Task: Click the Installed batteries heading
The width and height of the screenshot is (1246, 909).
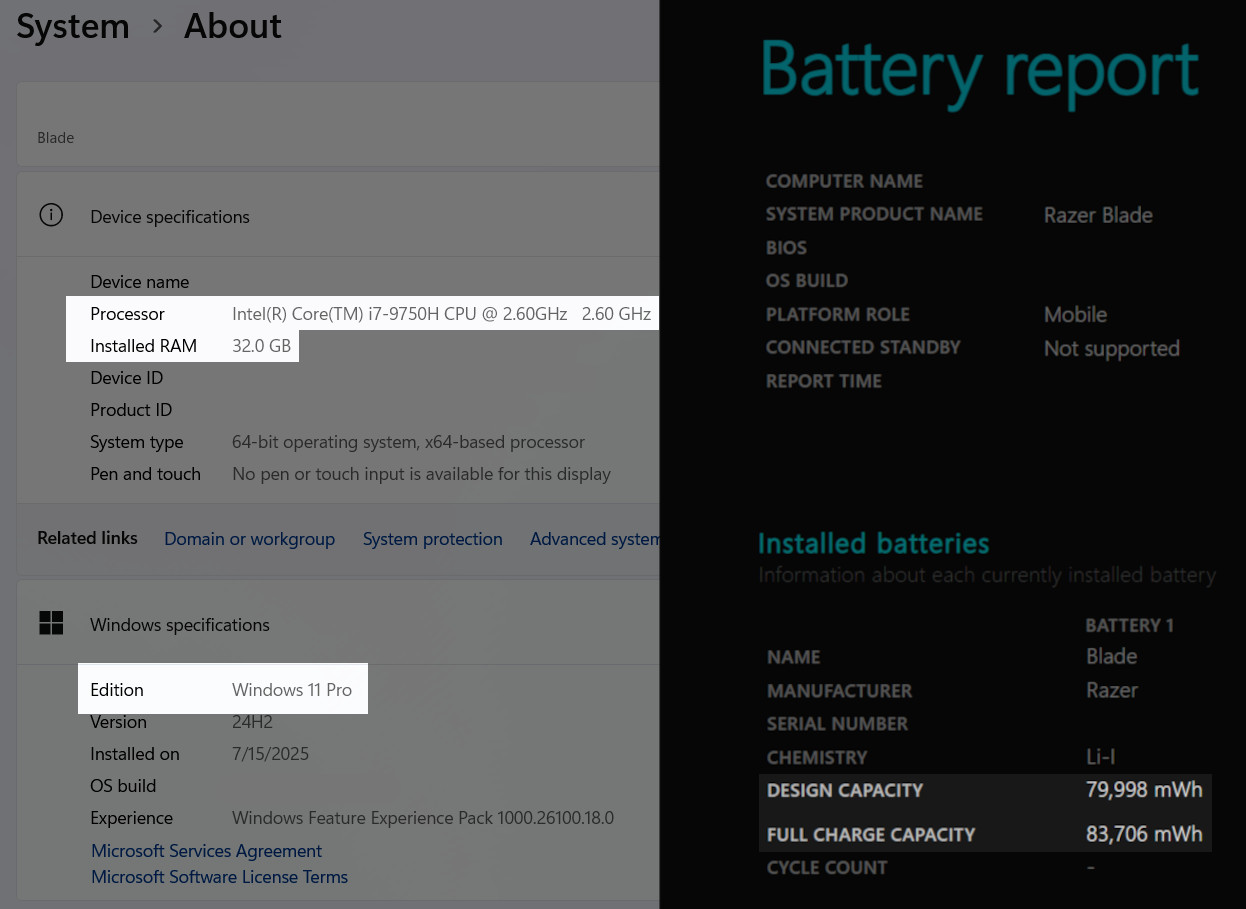Action: (873, 543)
